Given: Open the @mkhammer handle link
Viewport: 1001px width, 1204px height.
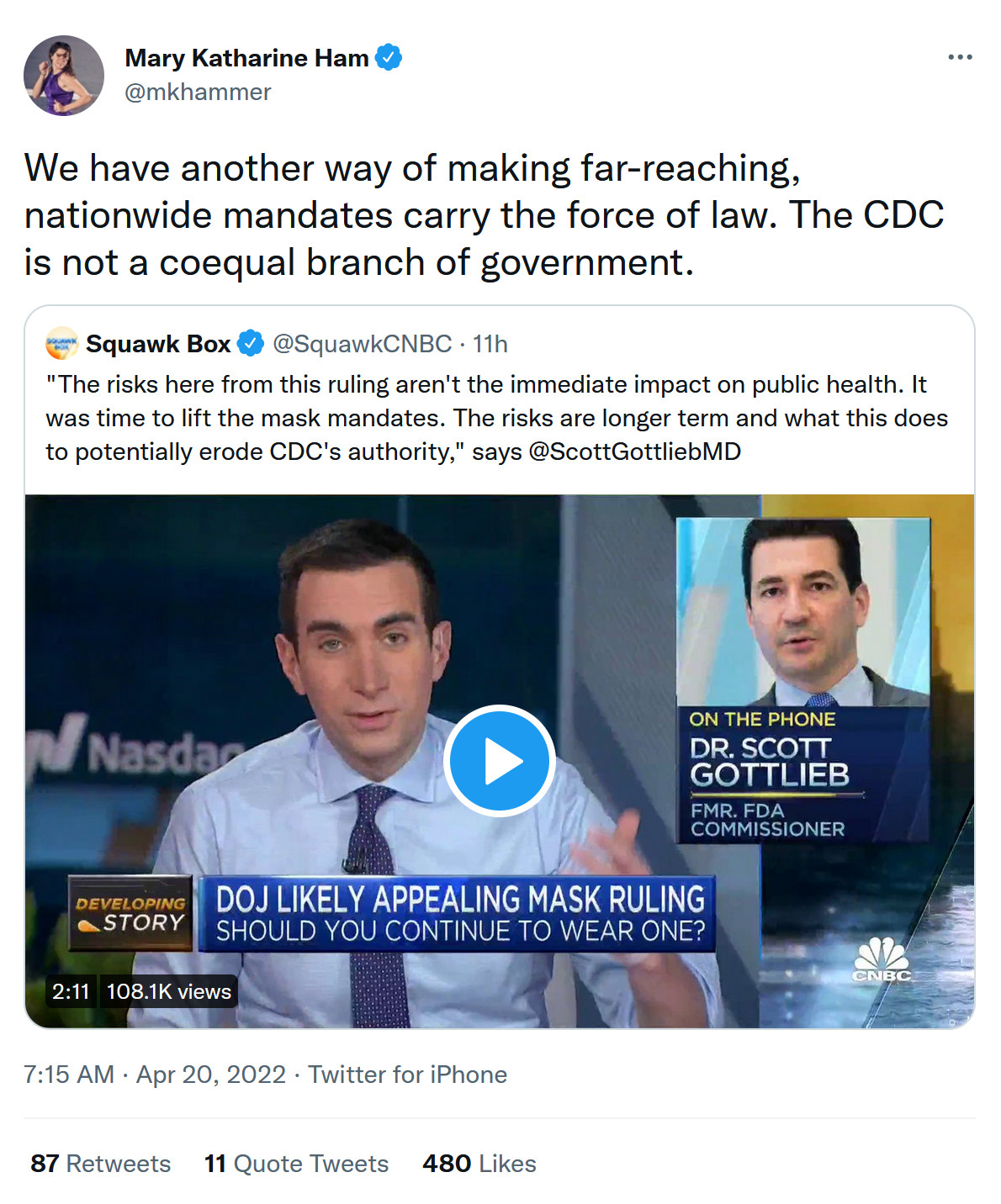Looking at the screenshot, I should pyautogui.click(x=198, y=92).
